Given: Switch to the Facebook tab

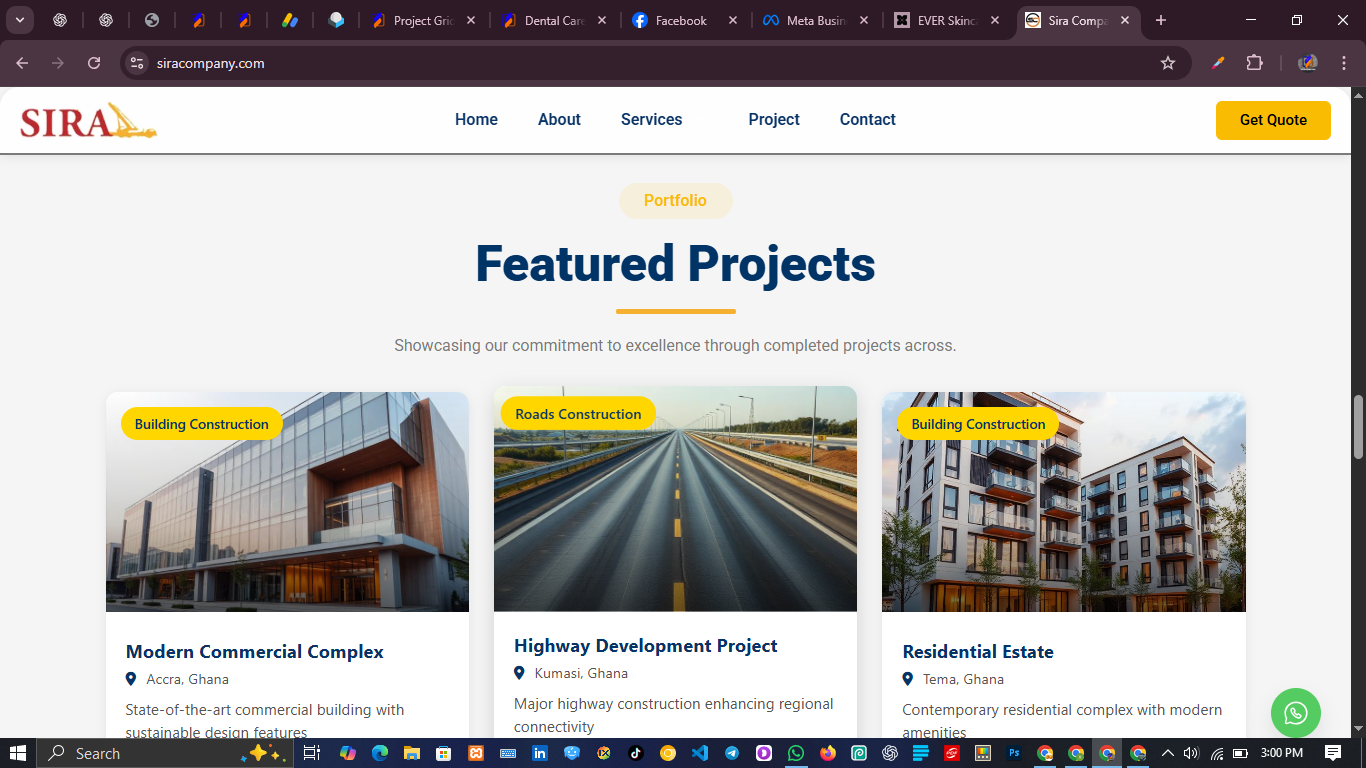Looking at the screenshot, I should coord(680,19).
